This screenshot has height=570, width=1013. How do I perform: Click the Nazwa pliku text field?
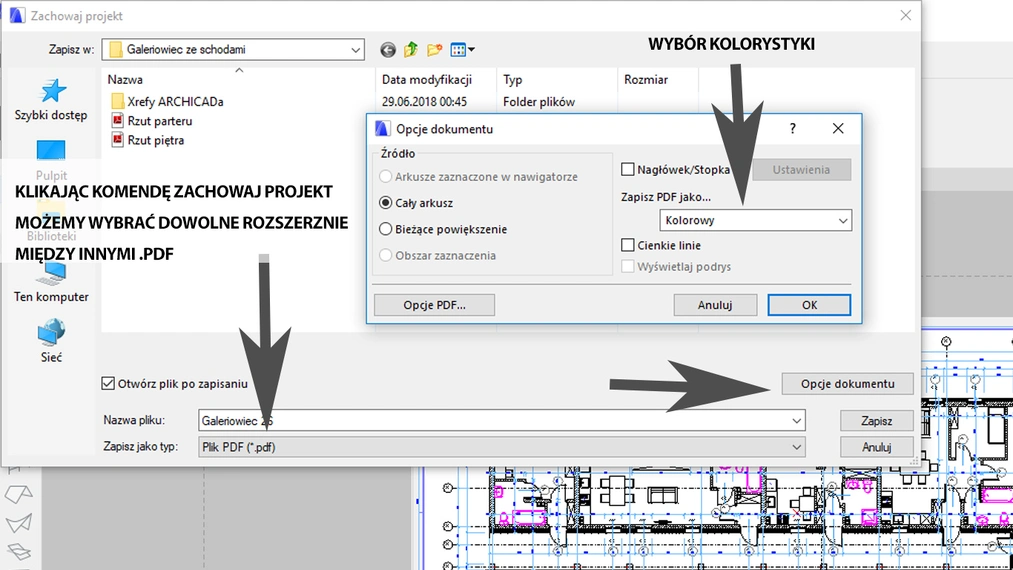pos(500,421)
